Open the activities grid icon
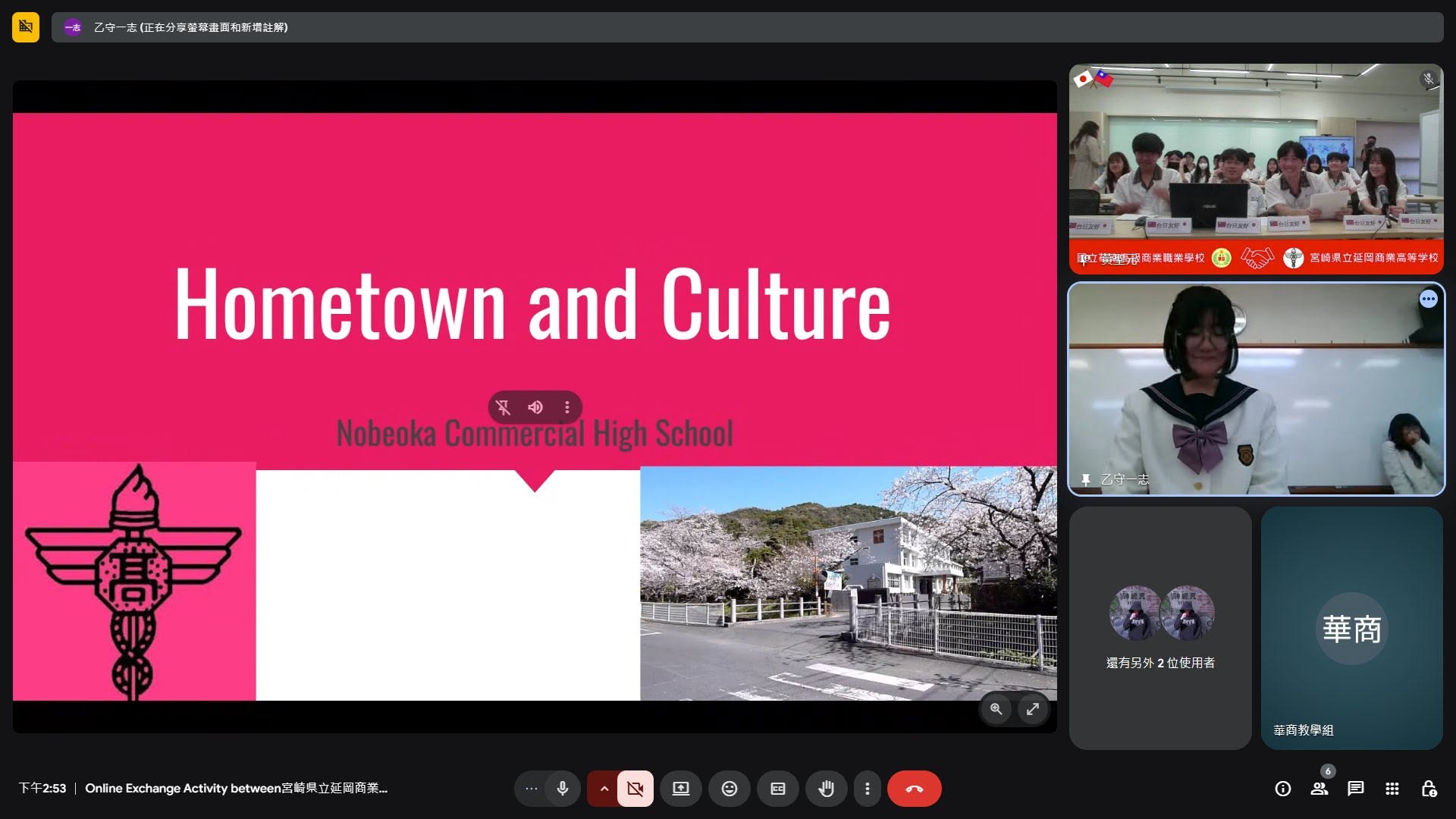The height and width of the screenshot is (819, 1456). 1392,789
